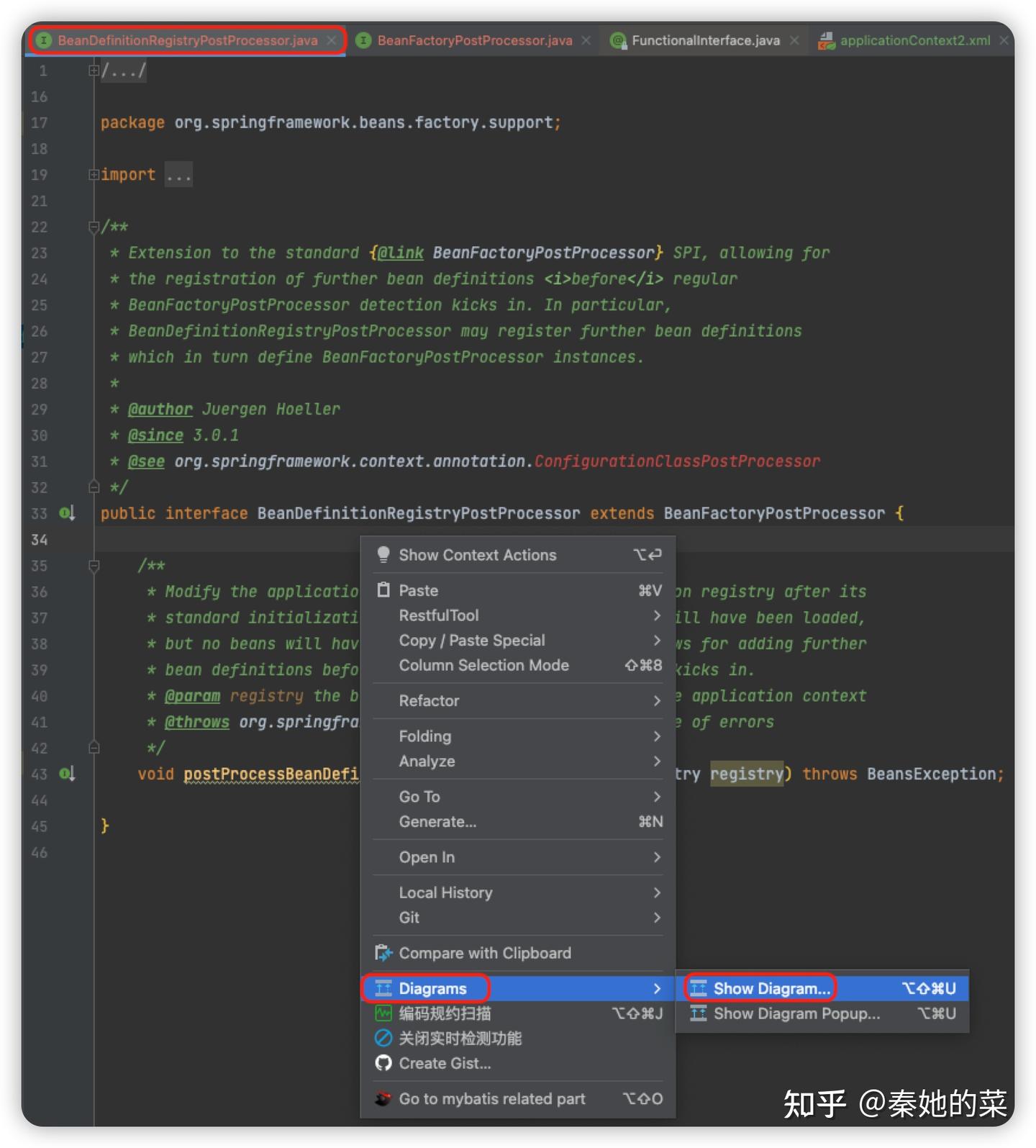Click the gutter marker beside postProcessBeanDefinitionRegistry method
The width and height of the screenshot is (1036, 1148).
pos(66,774)
